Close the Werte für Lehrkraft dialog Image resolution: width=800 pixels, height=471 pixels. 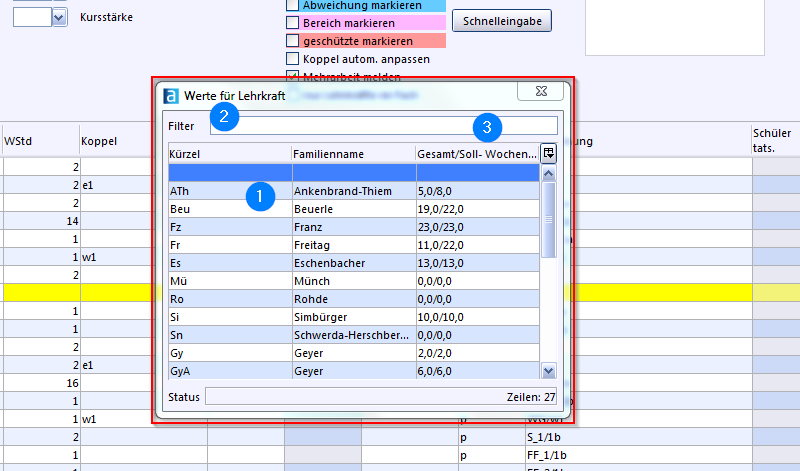(541, 91)
